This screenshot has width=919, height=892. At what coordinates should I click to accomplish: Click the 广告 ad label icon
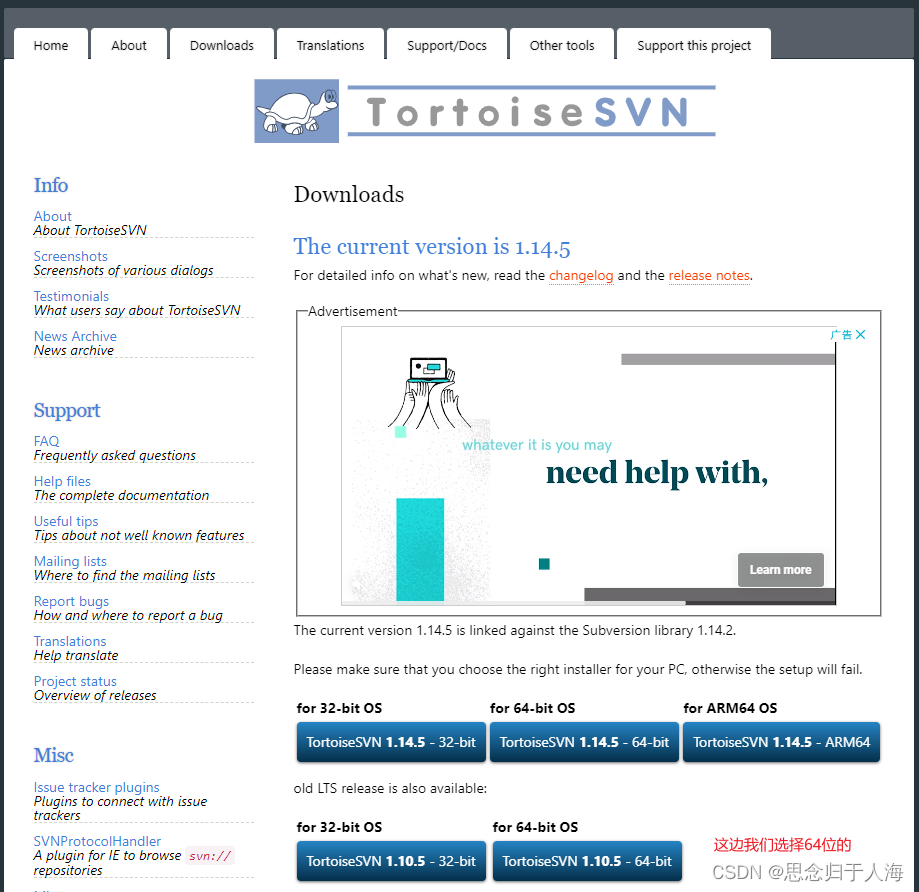coord(843,334)
